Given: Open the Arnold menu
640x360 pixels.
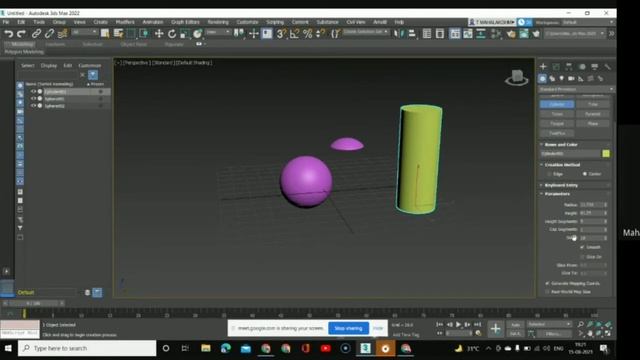Looking at the screenshot, I should point(380,22).
